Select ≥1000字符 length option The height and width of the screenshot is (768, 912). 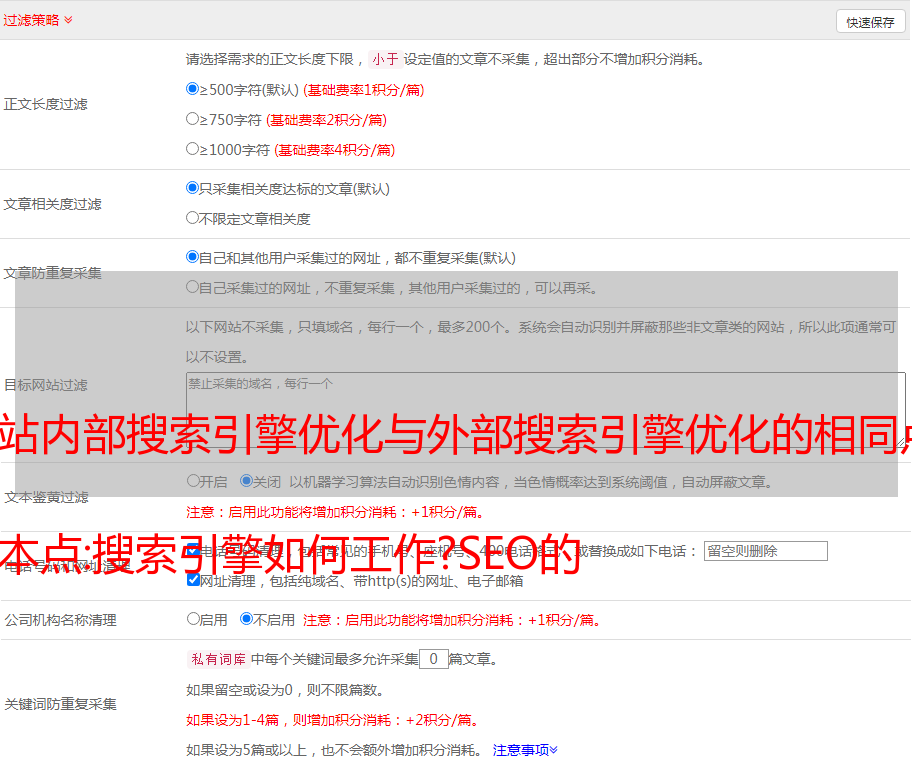[192, 148]
